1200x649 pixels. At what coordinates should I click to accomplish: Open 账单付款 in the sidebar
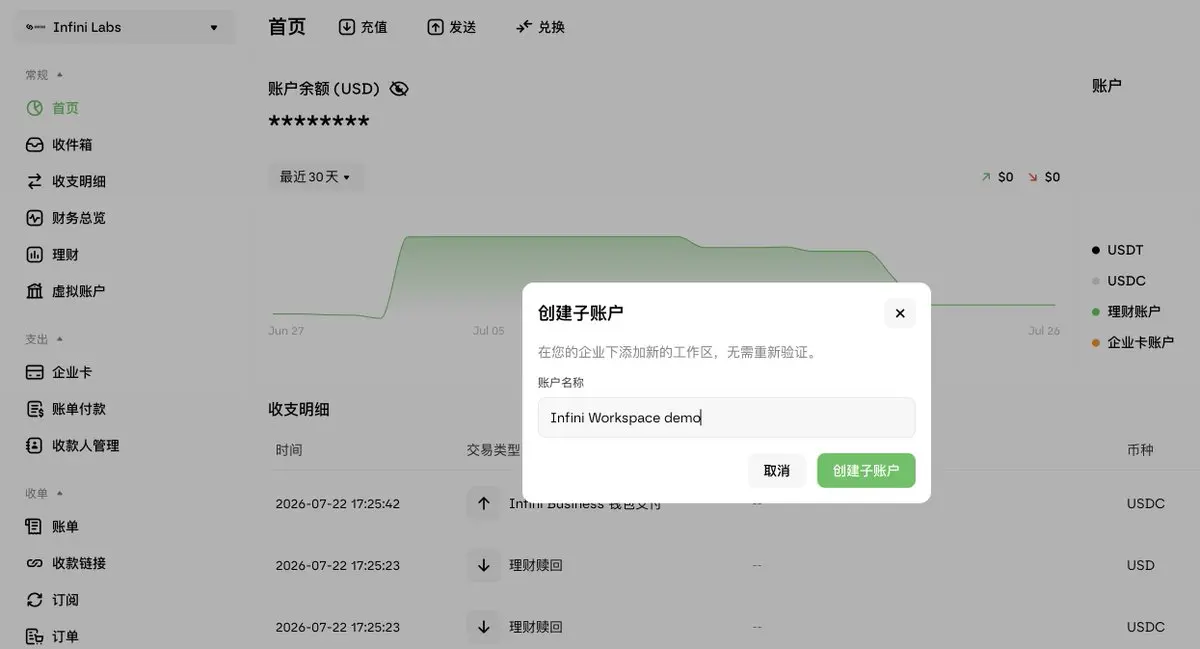tap(79, 409)
